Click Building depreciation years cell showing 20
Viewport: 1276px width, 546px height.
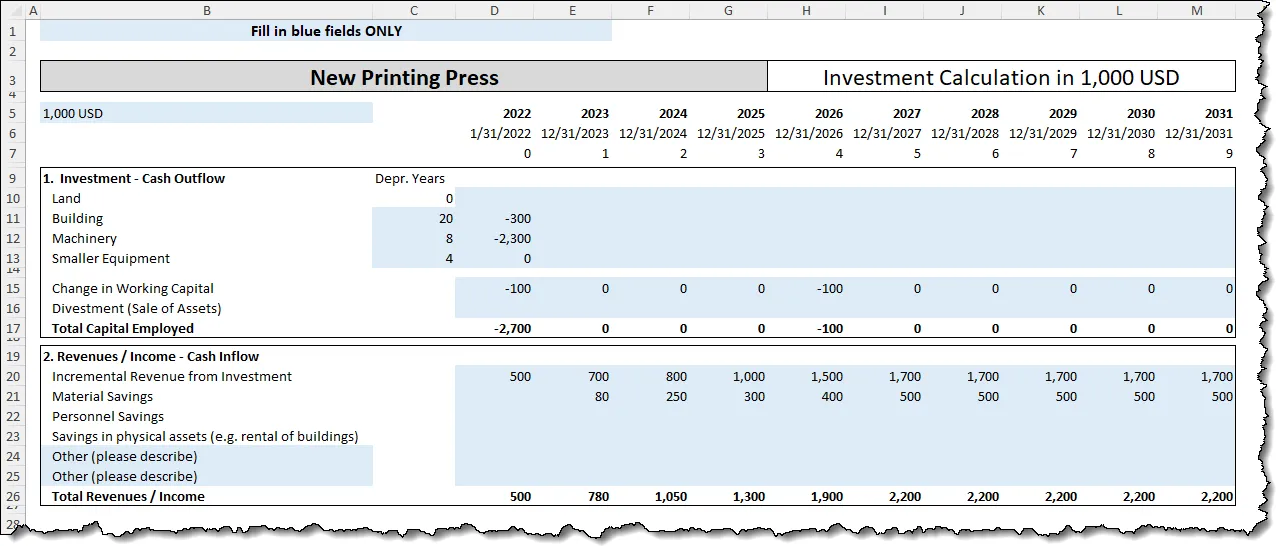click(x=413, y=219)
